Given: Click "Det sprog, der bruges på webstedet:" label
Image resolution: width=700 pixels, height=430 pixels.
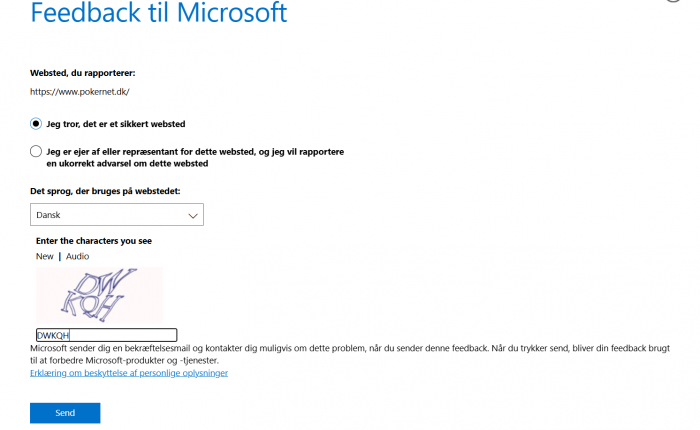Looking at the screenshot, I should [x=105, y=191].
